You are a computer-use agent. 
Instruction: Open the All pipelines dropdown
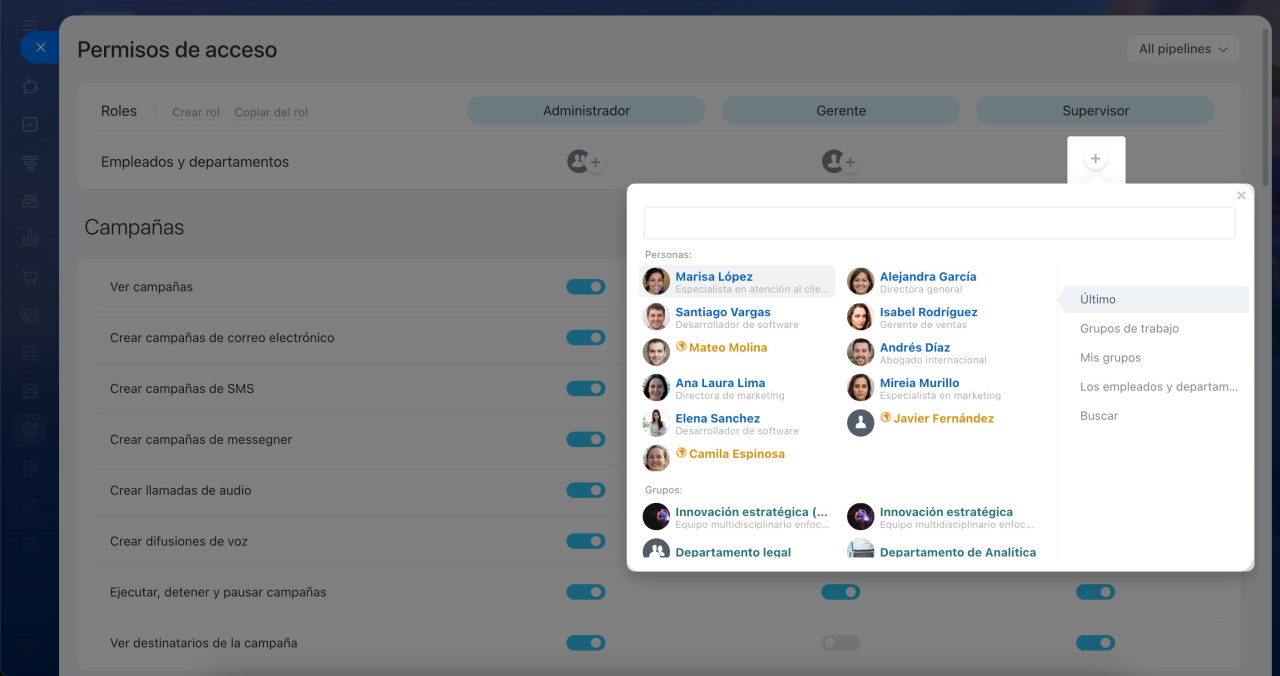pyautogui.click(x=1183, y=49)
